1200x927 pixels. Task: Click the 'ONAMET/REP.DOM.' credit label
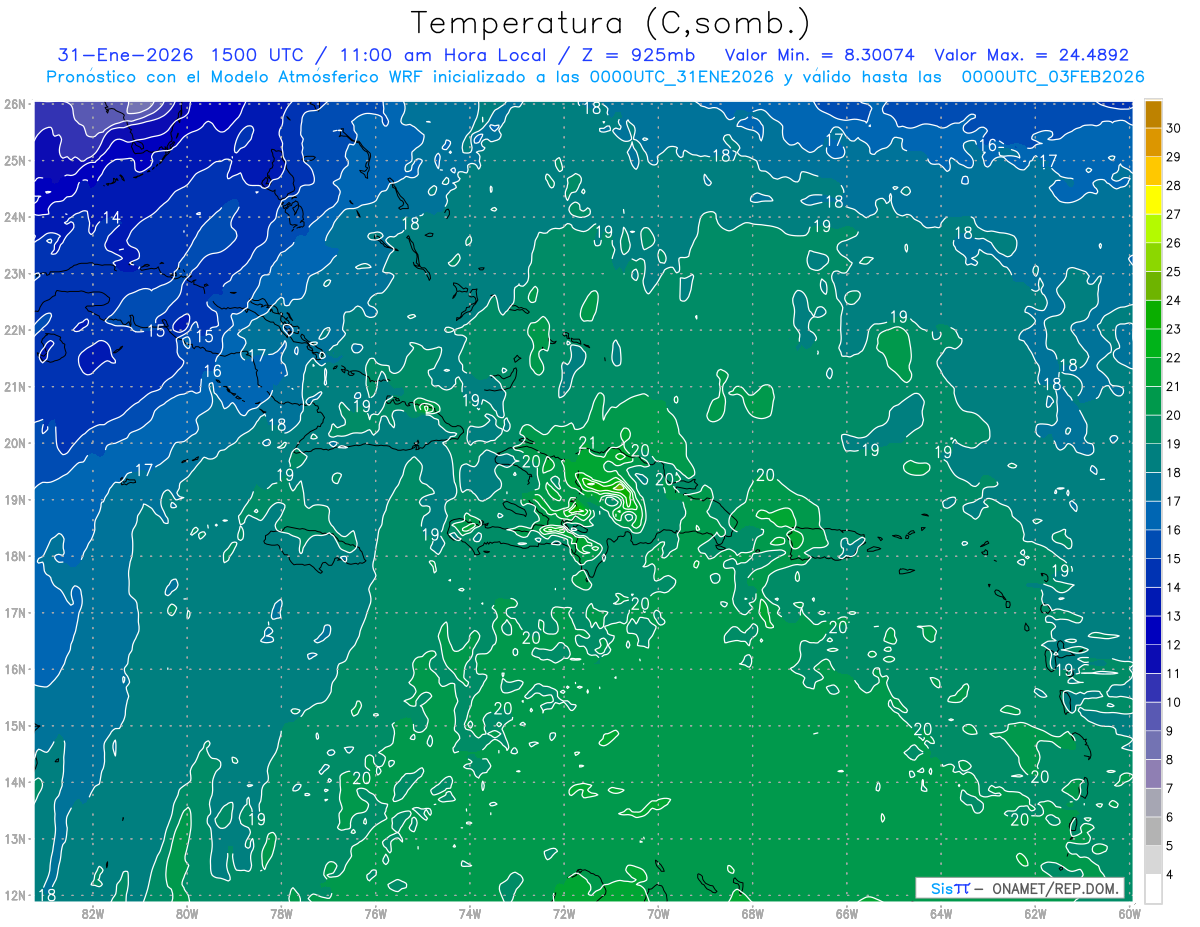tap(1058, 888)
